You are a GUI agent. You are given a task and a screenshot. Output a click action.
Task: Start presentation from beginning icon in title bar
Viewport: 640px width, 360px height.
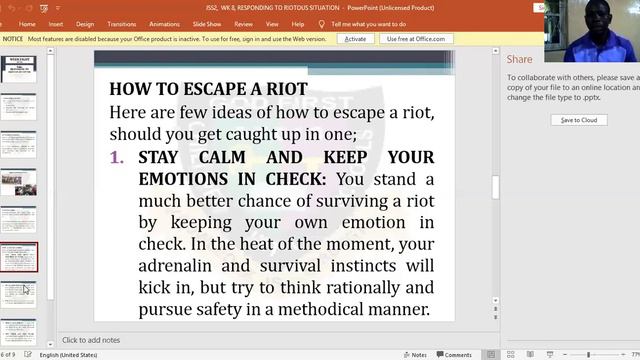(x=44, y=8)
